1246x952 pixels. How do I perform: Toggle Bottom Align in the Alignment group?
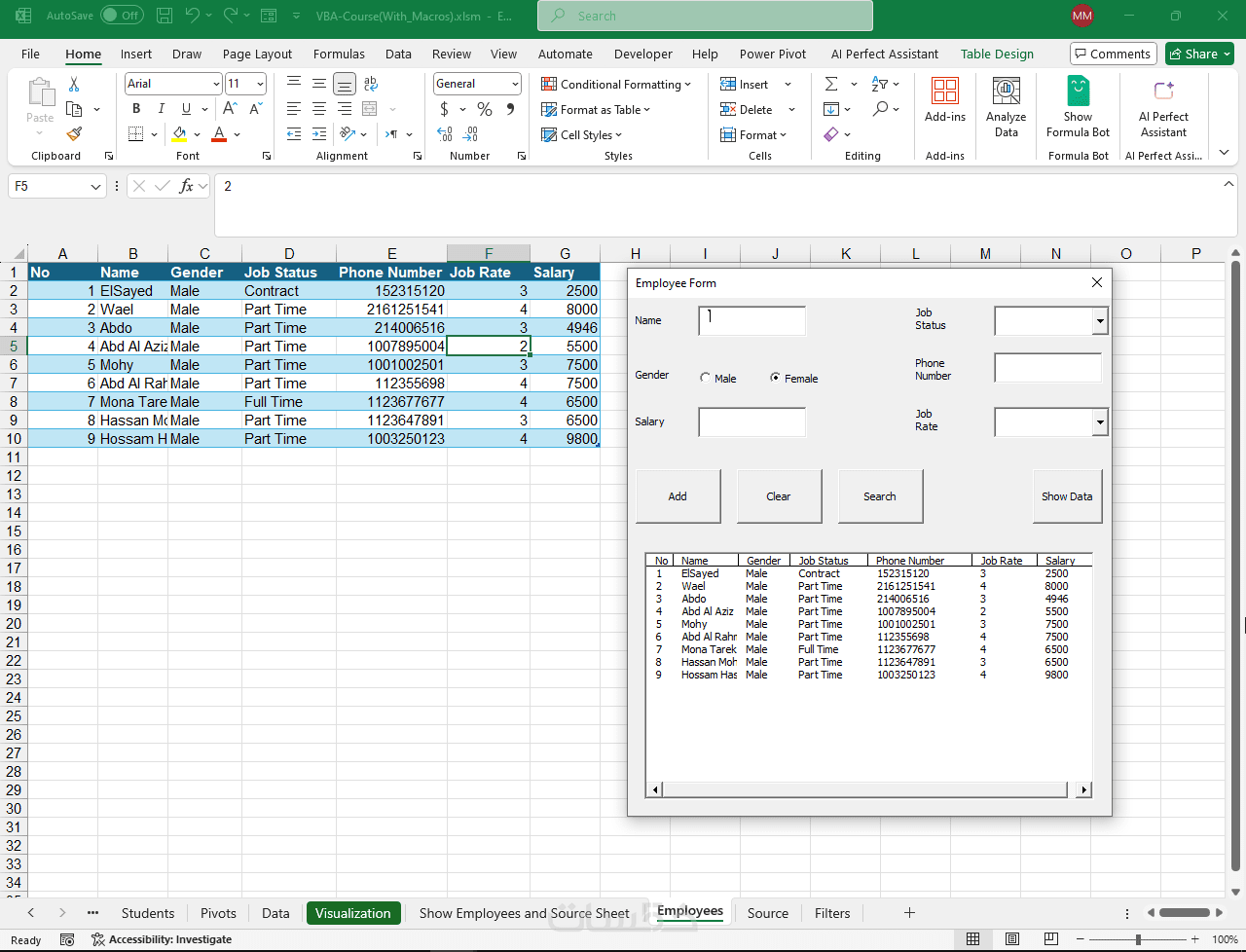pos(345,85)
